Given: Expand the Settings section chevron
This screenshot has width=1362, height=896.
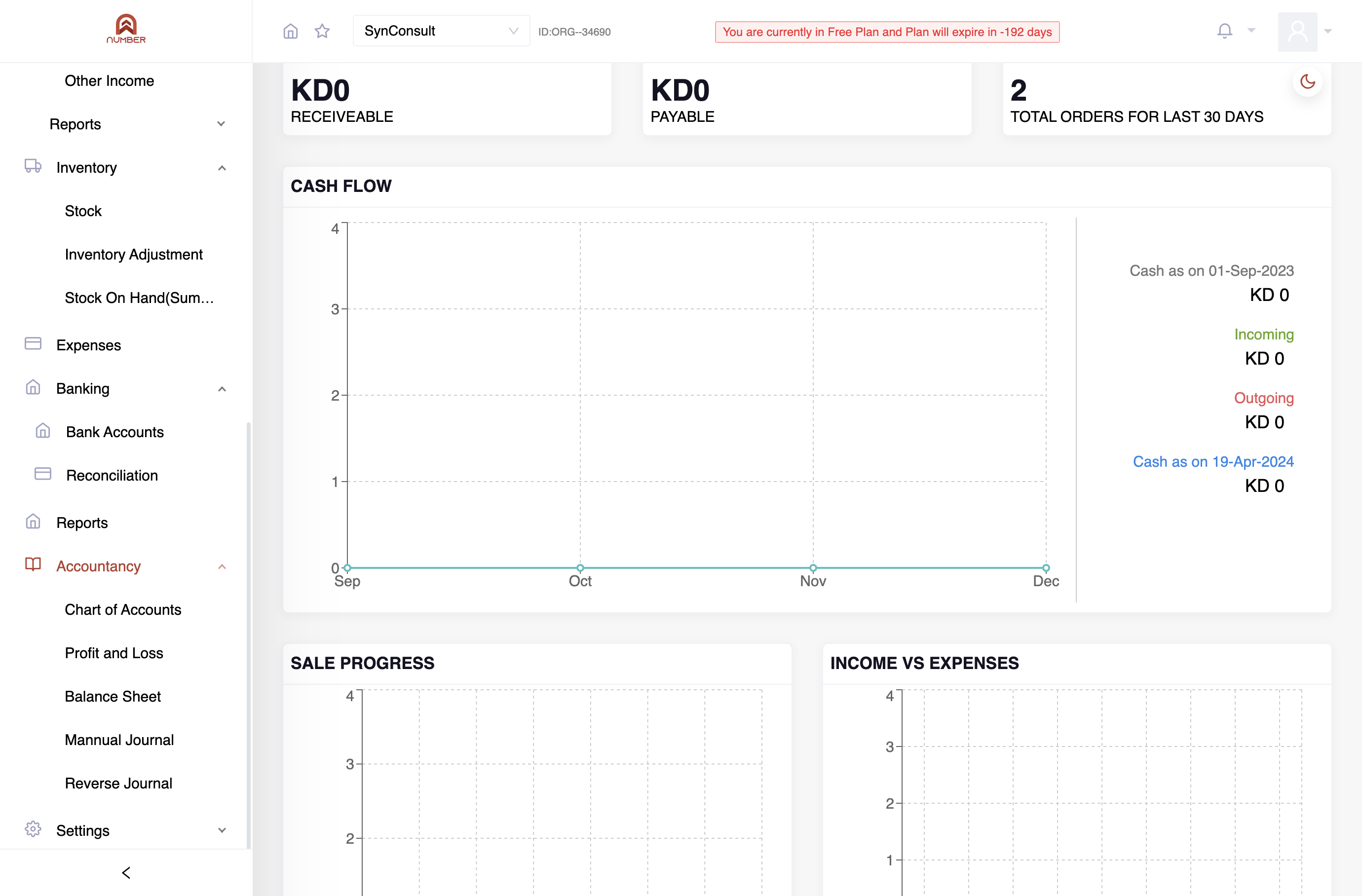Looking at the screenshot, I should tap(222, 830).
